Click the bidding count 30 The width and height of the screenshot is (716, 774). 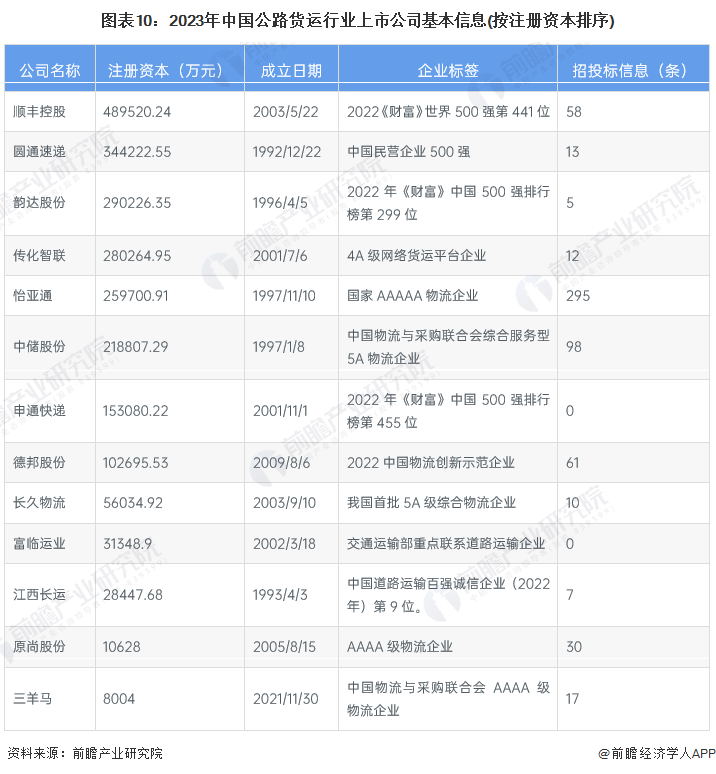click(x=574, y=647)
